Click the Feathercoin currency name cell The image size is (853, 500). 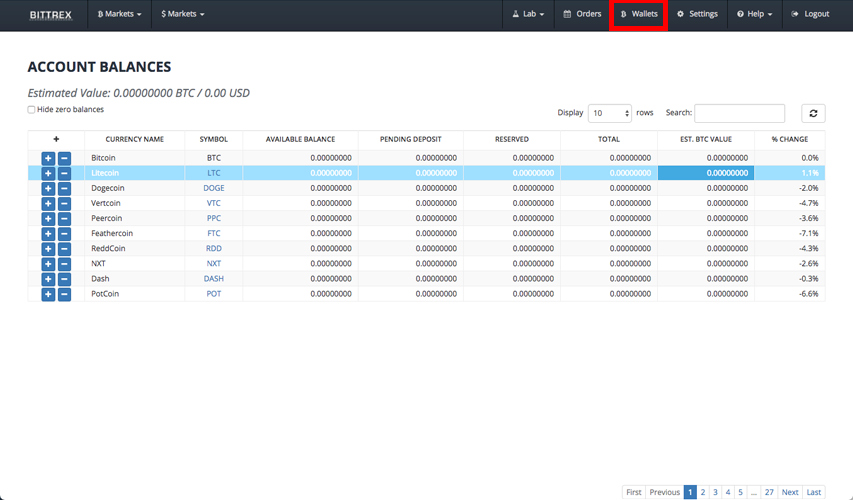coord(134,233)
